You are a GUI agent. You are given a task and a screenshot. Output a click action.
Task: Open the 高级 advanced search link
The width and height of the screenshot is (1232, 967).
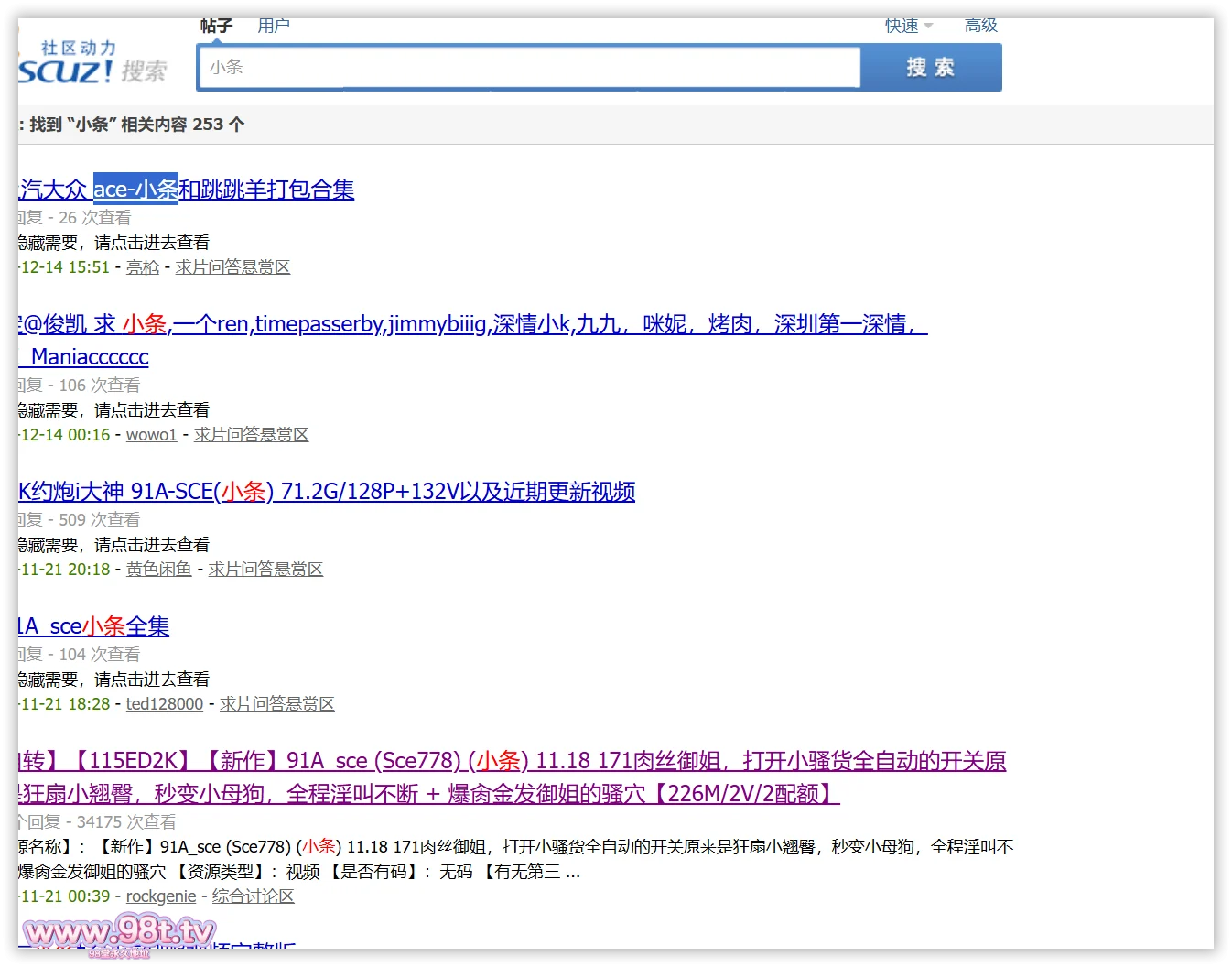pyautogui.click(x=980, y=27)
